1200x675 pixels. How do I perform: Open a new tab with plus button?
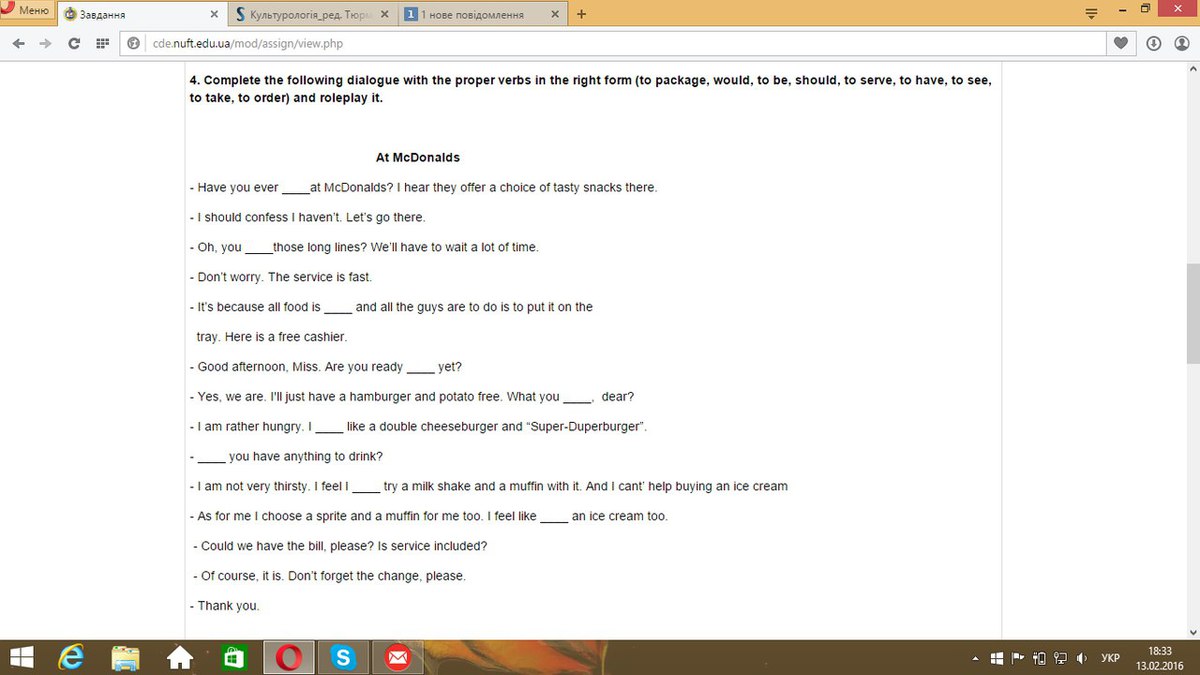click(x=582, y=15)
